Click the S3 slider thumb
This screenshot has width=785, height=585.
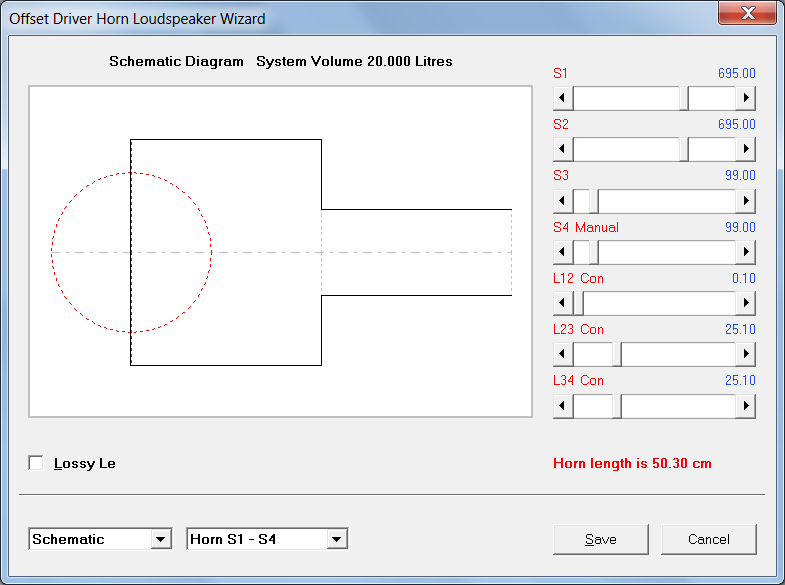[x=594, y=201]
